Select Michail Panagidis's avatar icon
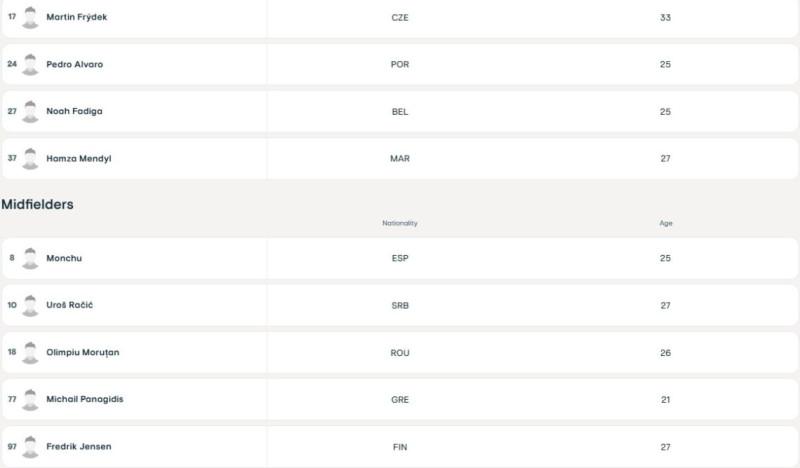The width and height of the screenshot is (800, 468). 30,400
